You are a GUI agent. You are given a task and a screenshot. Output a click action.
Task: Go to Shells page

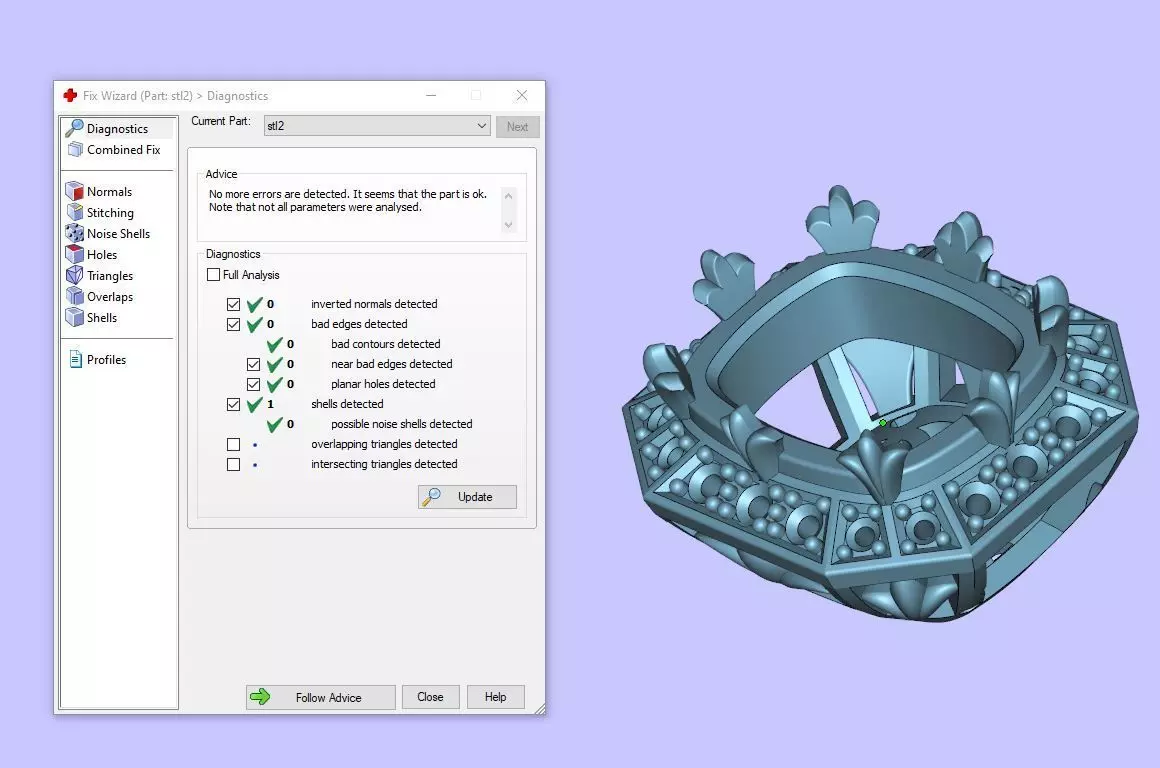click(101, 317)
